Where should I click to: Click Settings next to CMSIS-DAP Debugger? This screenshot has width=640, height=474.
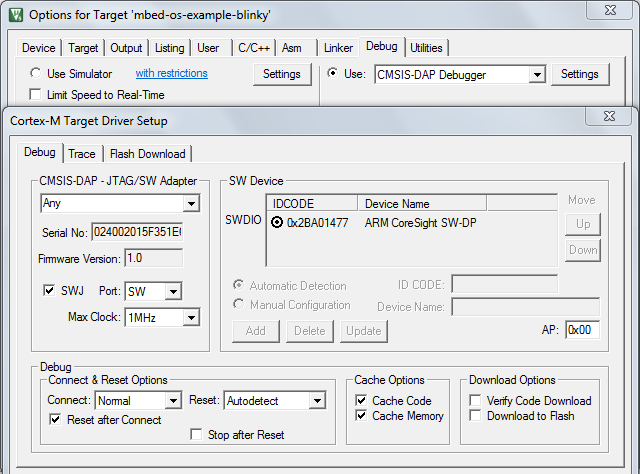(x=579, y=74)
